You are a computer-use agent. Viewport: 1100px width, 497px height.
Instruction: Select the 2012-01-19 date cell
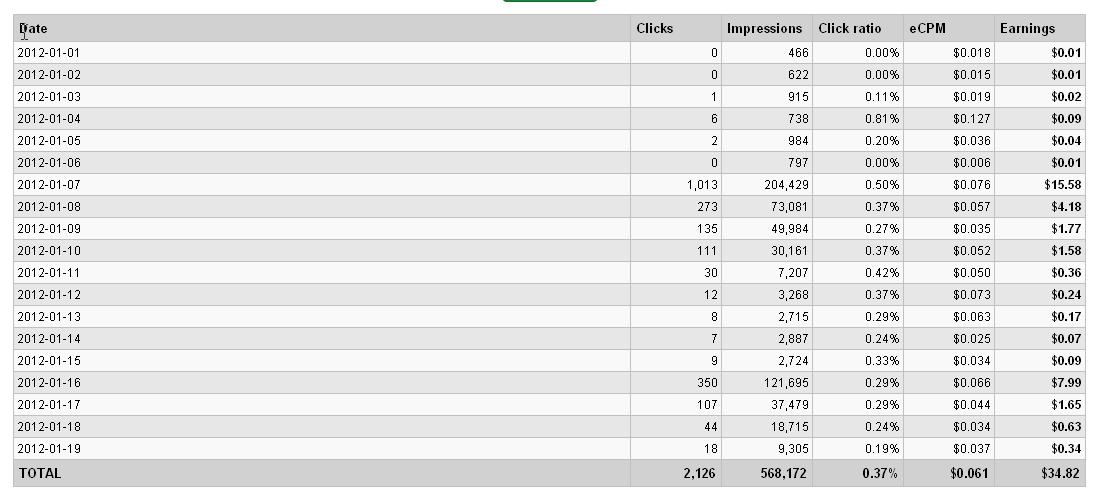click(49, 449)
